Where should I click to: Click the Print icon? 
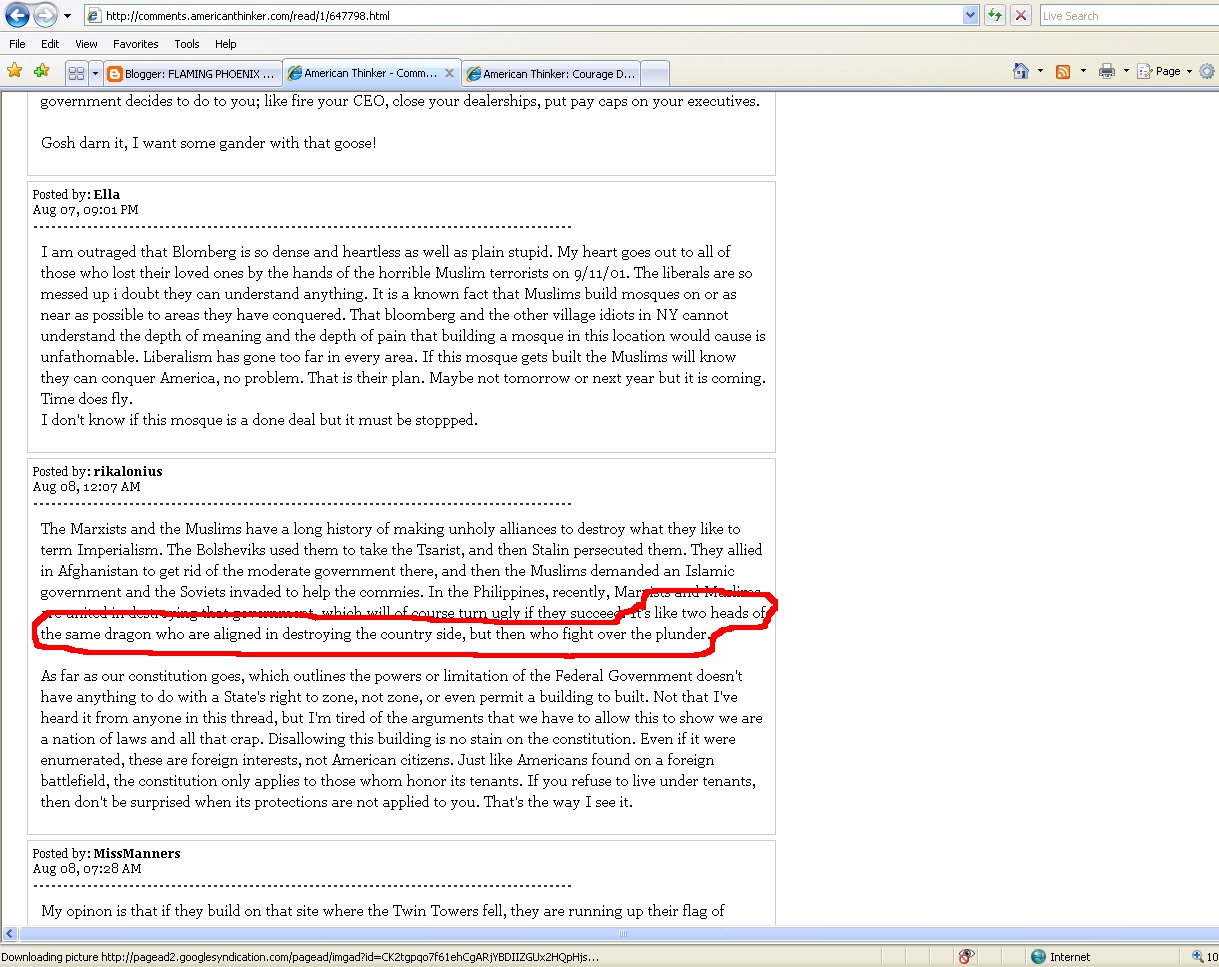[x=1107, y=71]
